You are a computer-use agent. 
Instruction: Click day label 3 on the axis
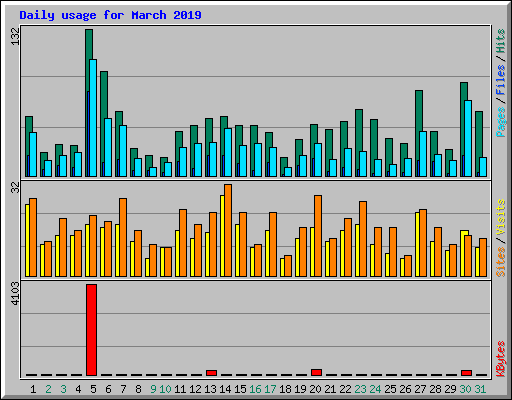(63, 389)
